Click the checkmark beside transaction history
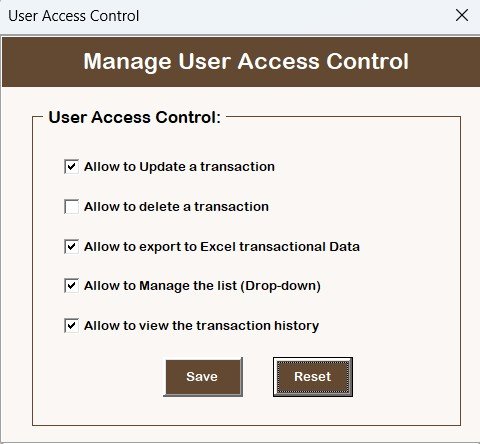 [x=71, y=325]
